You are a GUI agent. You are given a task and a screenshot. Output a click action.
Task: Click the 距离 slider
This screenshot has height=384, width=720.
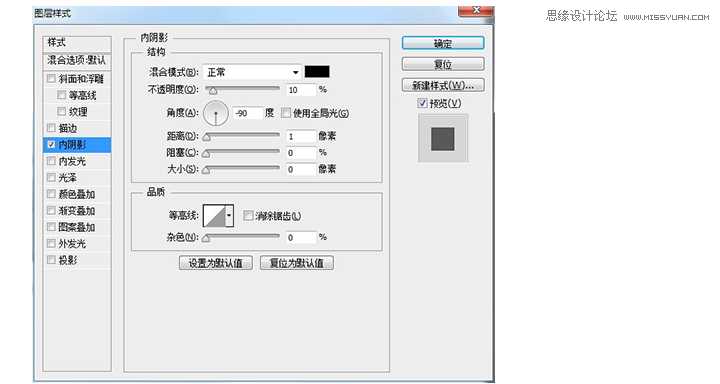pos(242,136)
